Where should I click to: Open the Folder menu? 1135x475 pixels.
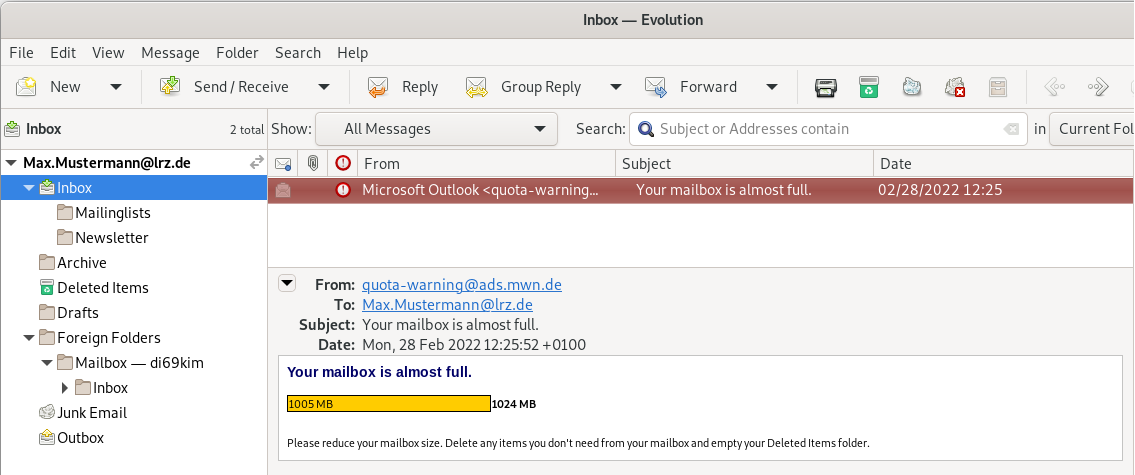pyautogui.click(x=237, y=53)
